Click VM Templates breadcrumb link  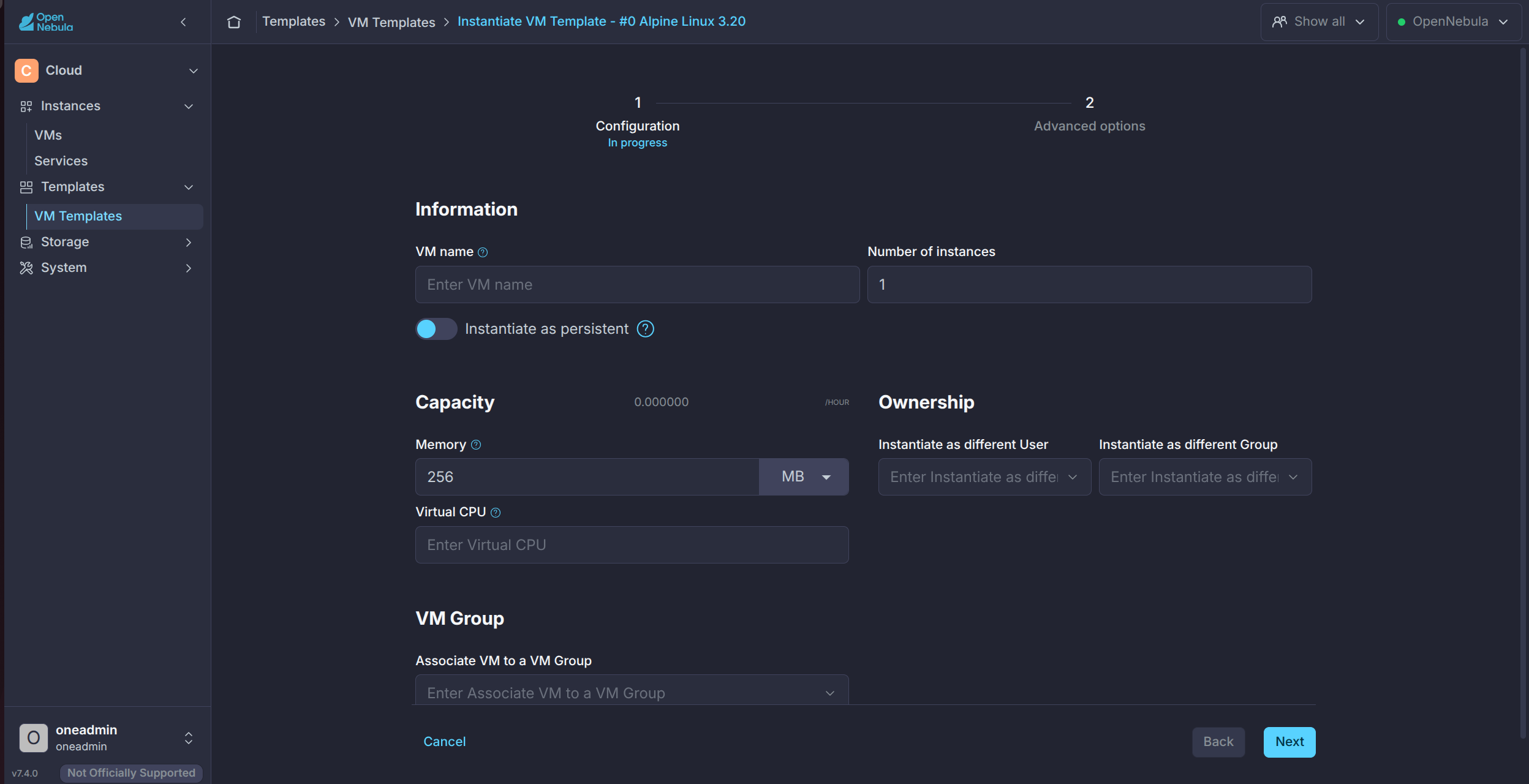point(391,22)
